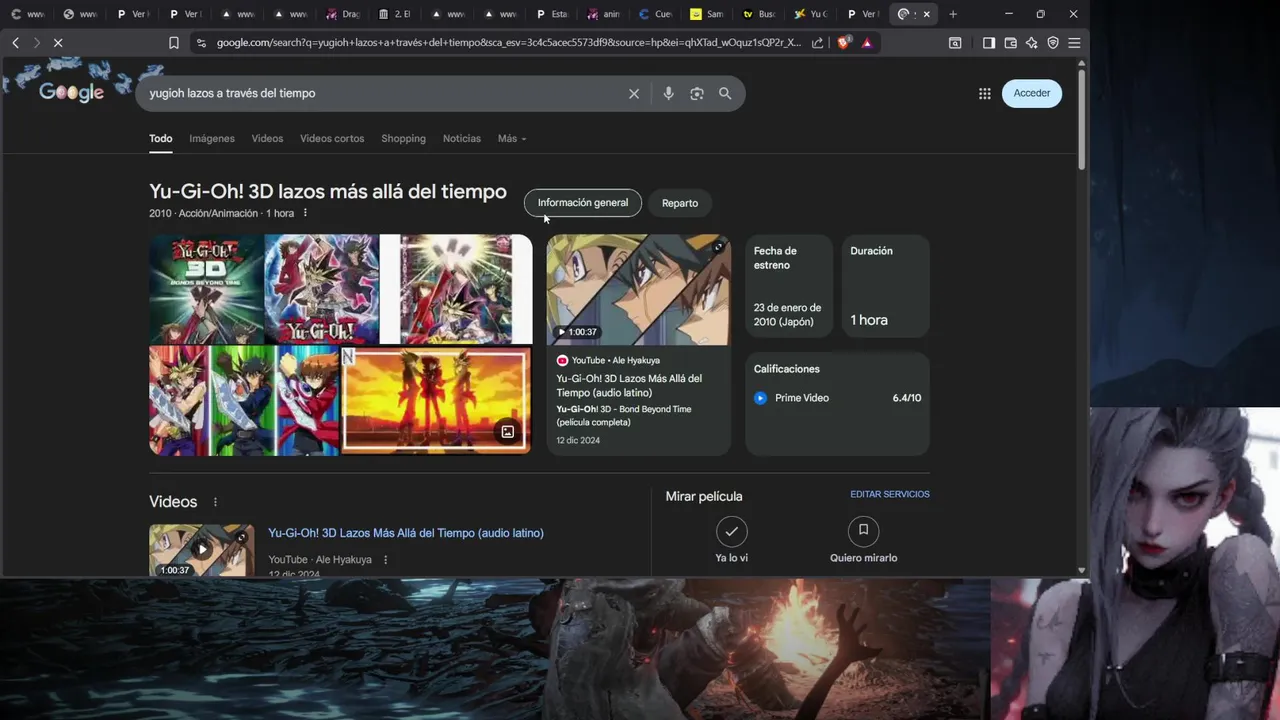Click the middle collage image with three duelists

point(321,289)
